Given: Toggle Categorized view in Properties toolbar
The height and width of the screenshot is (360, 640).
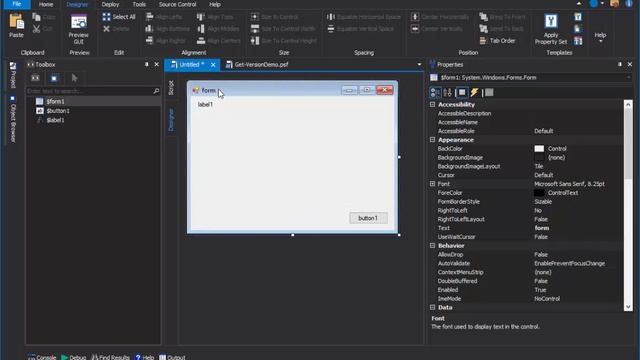Looking at the screenshot, I should (x=435, y=93).
